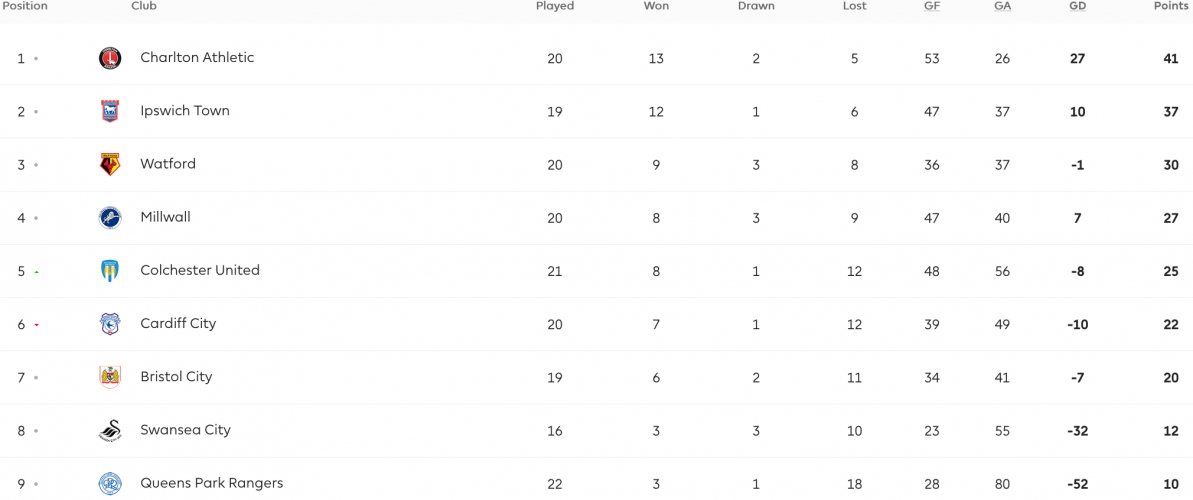The width and height of the screenshot is (1193, 500).
Task: Click the Ipswich Town club badge
Action: pos(110,111)
